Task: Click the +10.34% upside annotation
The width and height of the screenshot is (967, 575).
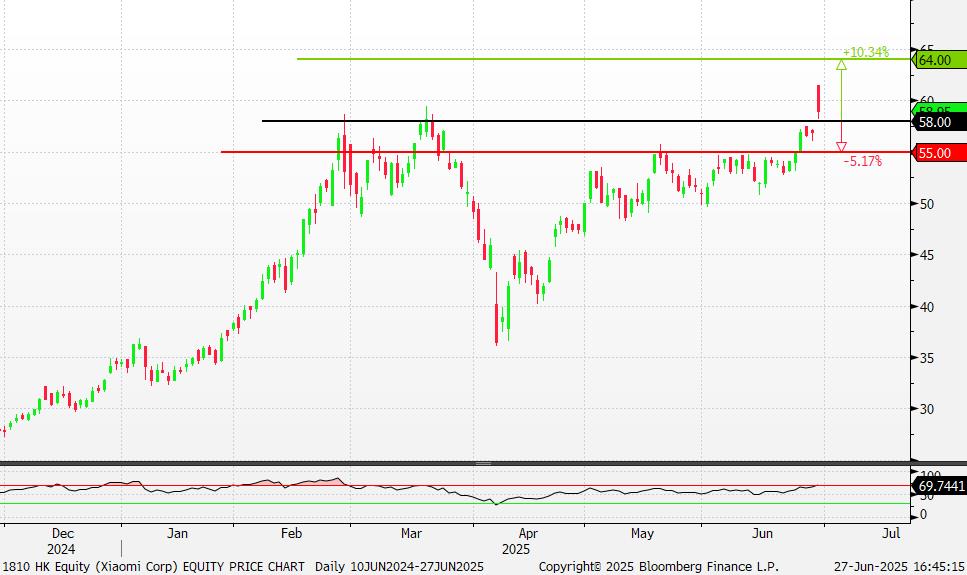Action: [x=866, y=52]
